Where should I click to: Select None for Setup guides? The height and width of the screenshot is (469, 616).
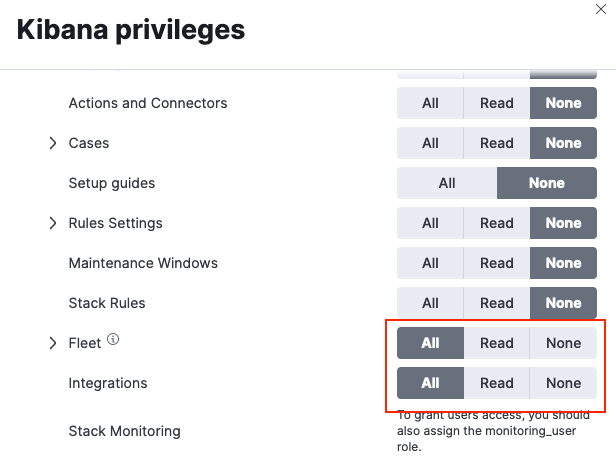(547, 183)
